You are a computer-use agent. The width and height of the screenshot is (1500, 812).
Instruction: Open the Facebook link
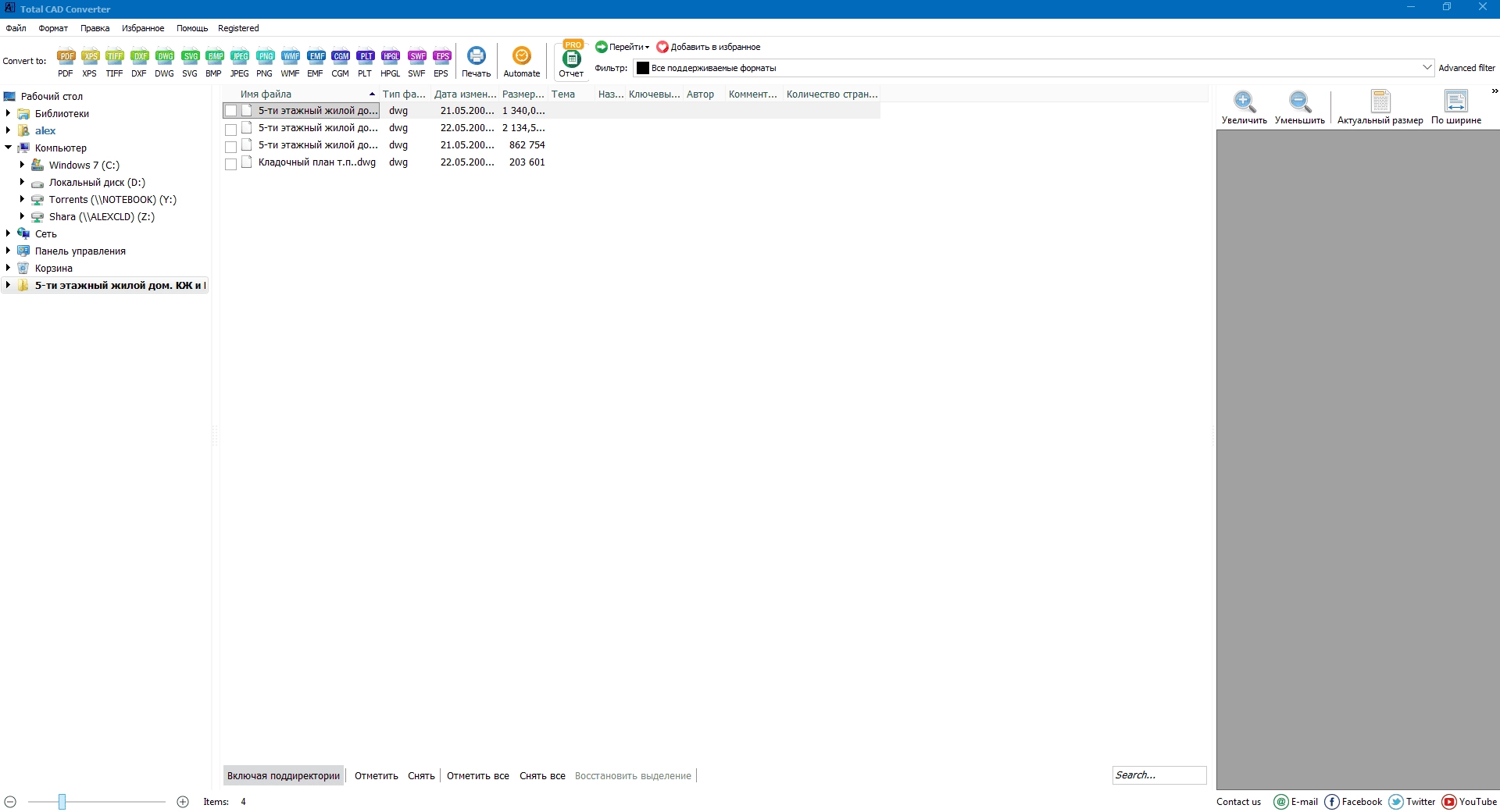click(x=1353, y=801)
